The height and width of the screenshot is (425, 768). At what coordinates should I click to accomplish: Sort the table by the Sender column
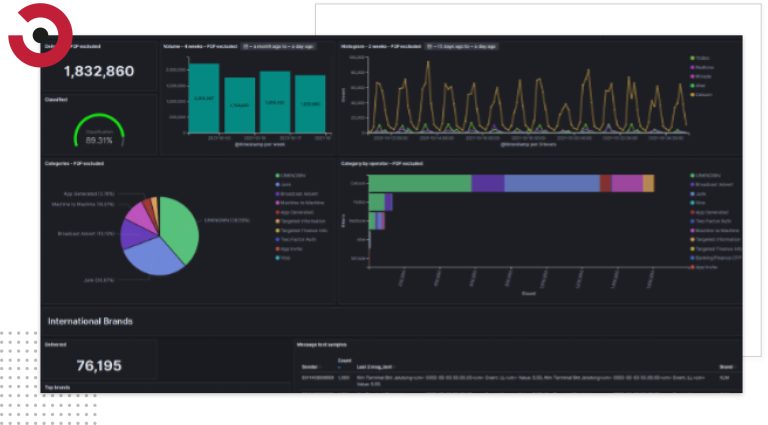click(x=311, y=367)
